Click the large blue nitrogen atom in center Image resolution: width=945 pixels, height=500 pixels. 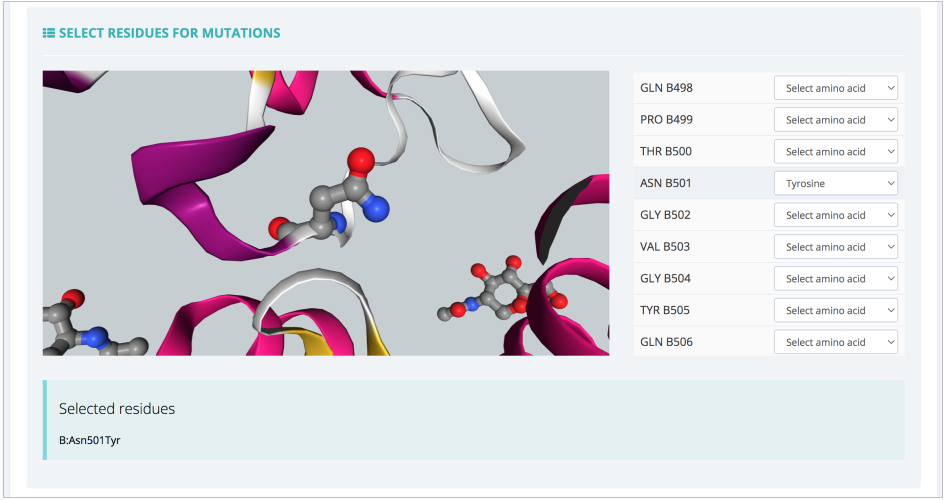(377, 208)
